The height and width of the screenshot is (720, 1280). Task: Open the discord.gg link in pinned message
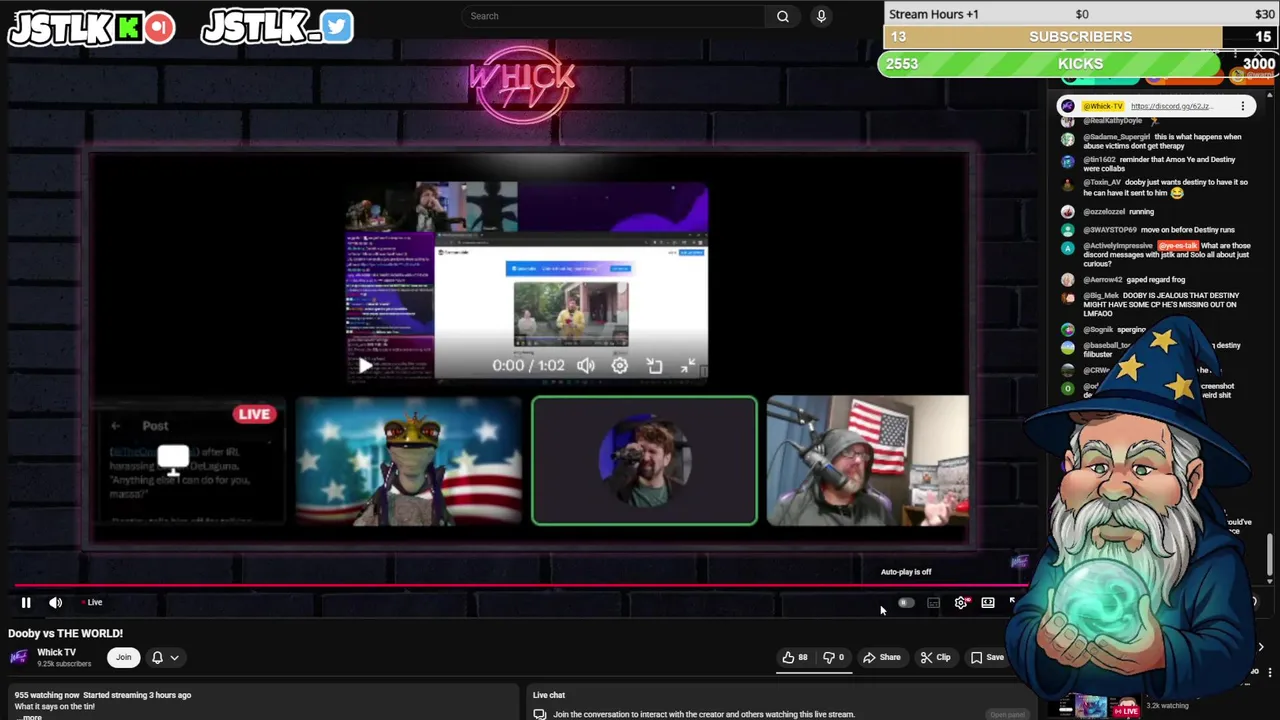coord(1171,106)
